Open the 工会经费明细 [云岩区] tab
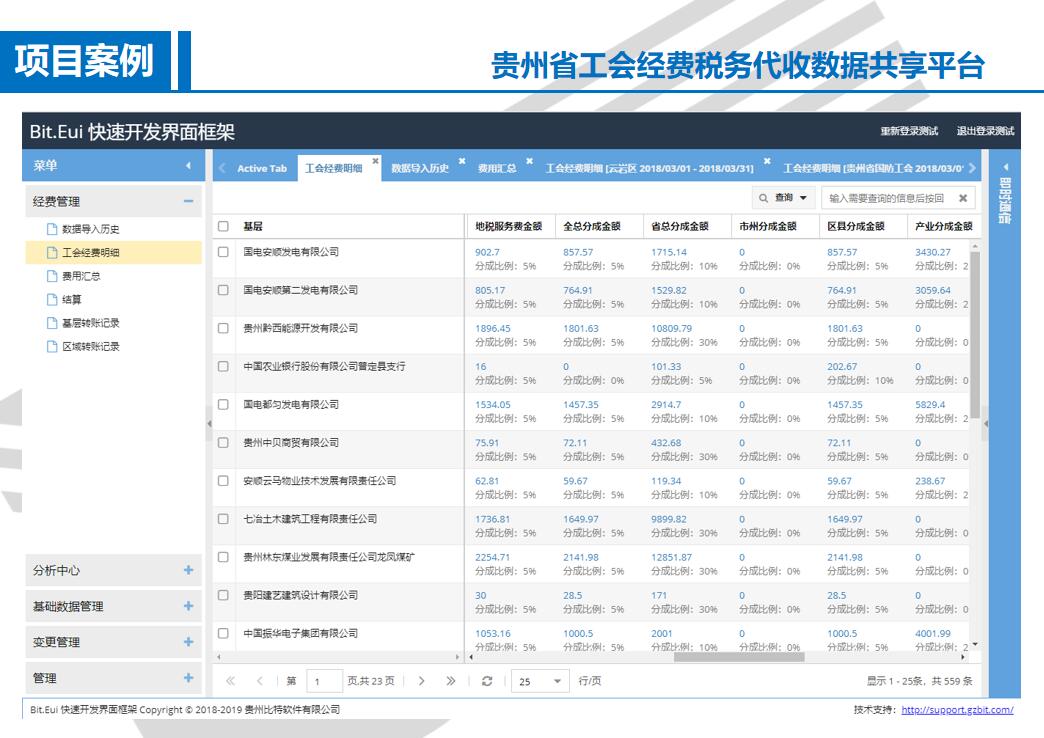The width and height of the screenshot is (1044, 738). point(650,169)
